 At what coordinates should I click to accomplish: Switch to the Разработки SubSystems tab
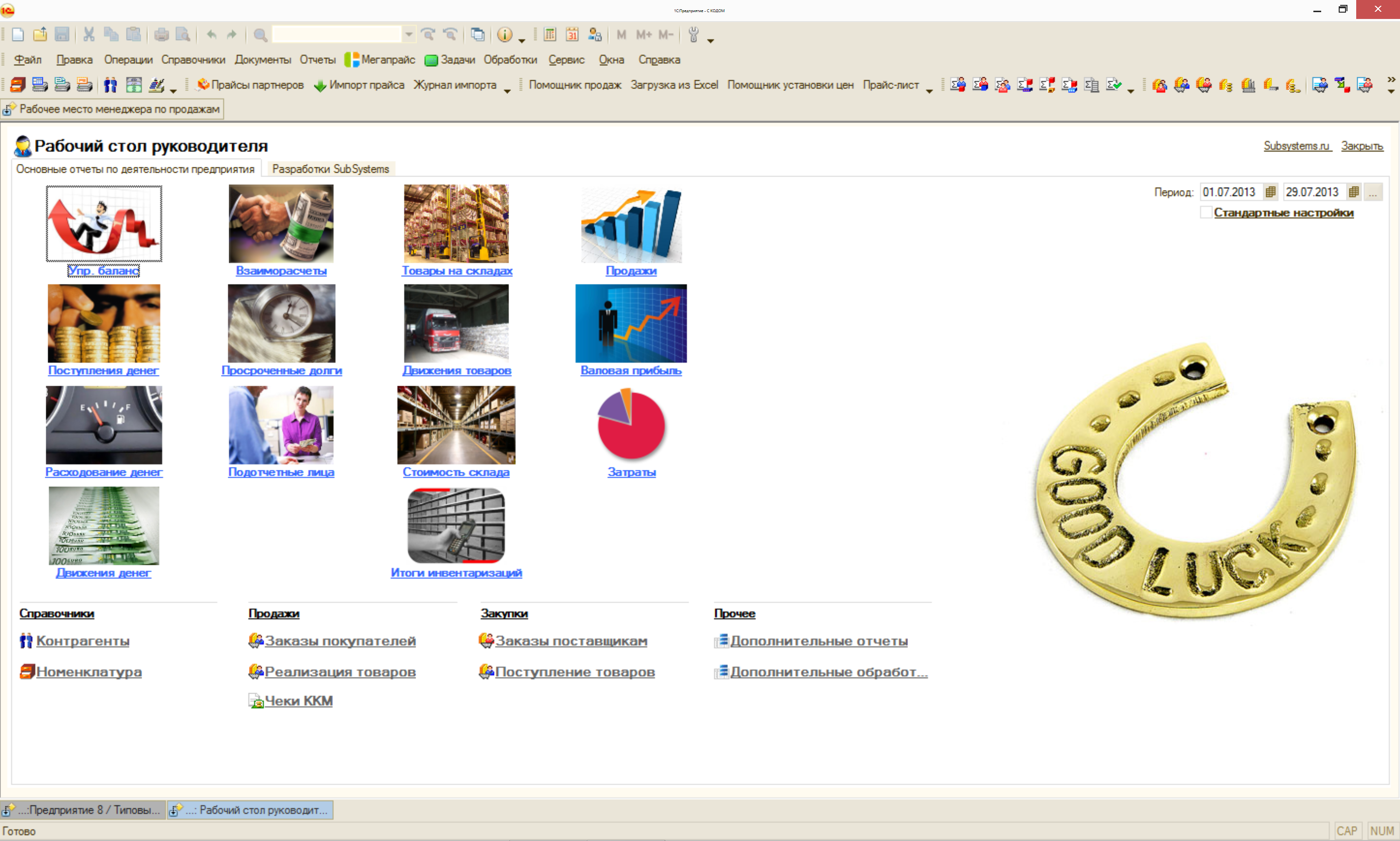pyautogui.click(x=330, y=169)
